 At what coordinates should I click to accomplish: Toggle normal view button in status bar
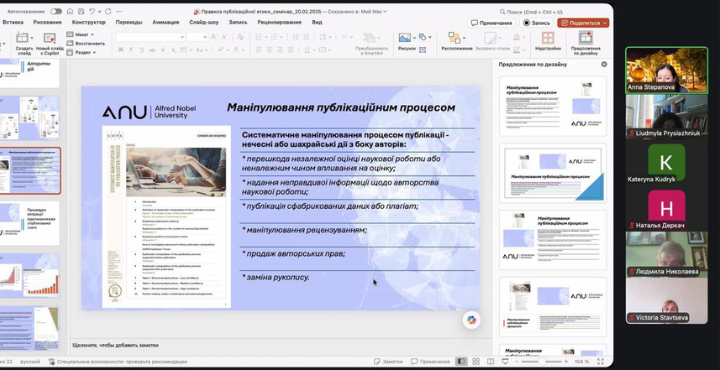pyautogui.click(x=462, y=362)
